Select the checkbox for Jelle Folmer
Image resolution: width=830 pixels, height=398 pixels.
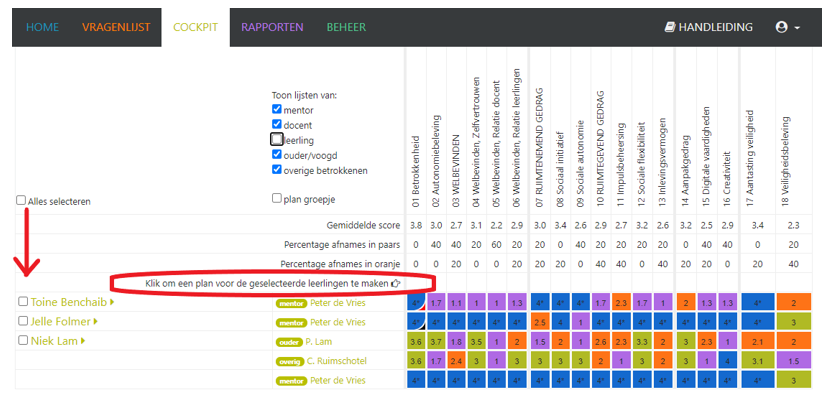click(x=23, y=321)
